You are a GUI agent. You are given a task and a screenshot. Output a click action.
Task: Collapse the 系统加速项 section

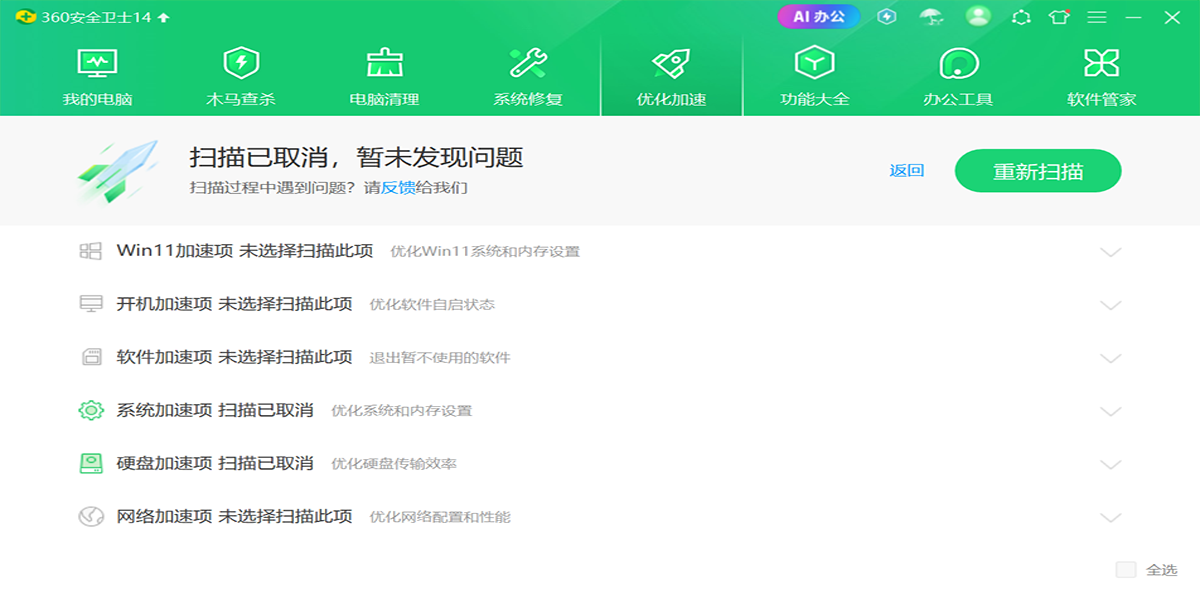[x=1112, y=411]
